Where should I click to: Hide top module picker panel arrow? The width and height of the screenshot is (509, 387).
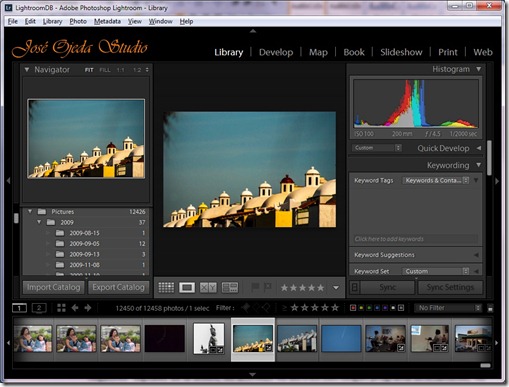tap(253, 31)
